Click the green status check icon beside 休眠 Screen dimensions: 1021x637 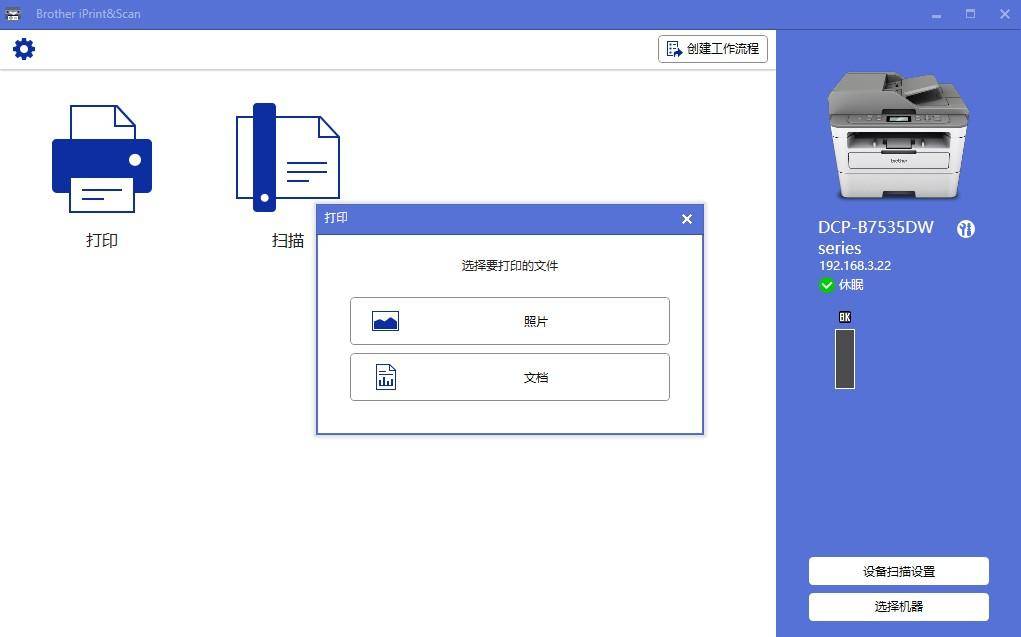[x=827, y=285]
